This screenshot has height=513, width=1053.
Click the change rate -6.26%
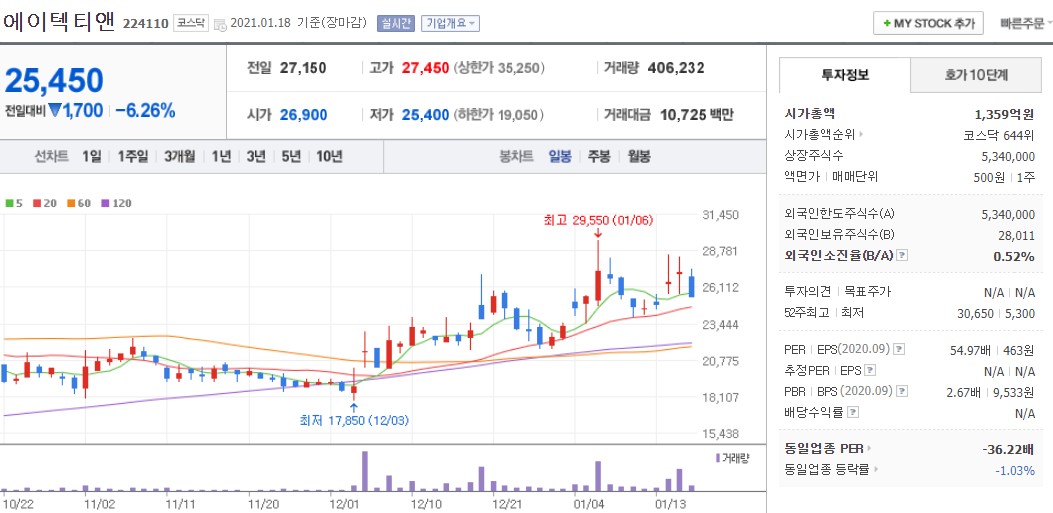click(145, 111)
